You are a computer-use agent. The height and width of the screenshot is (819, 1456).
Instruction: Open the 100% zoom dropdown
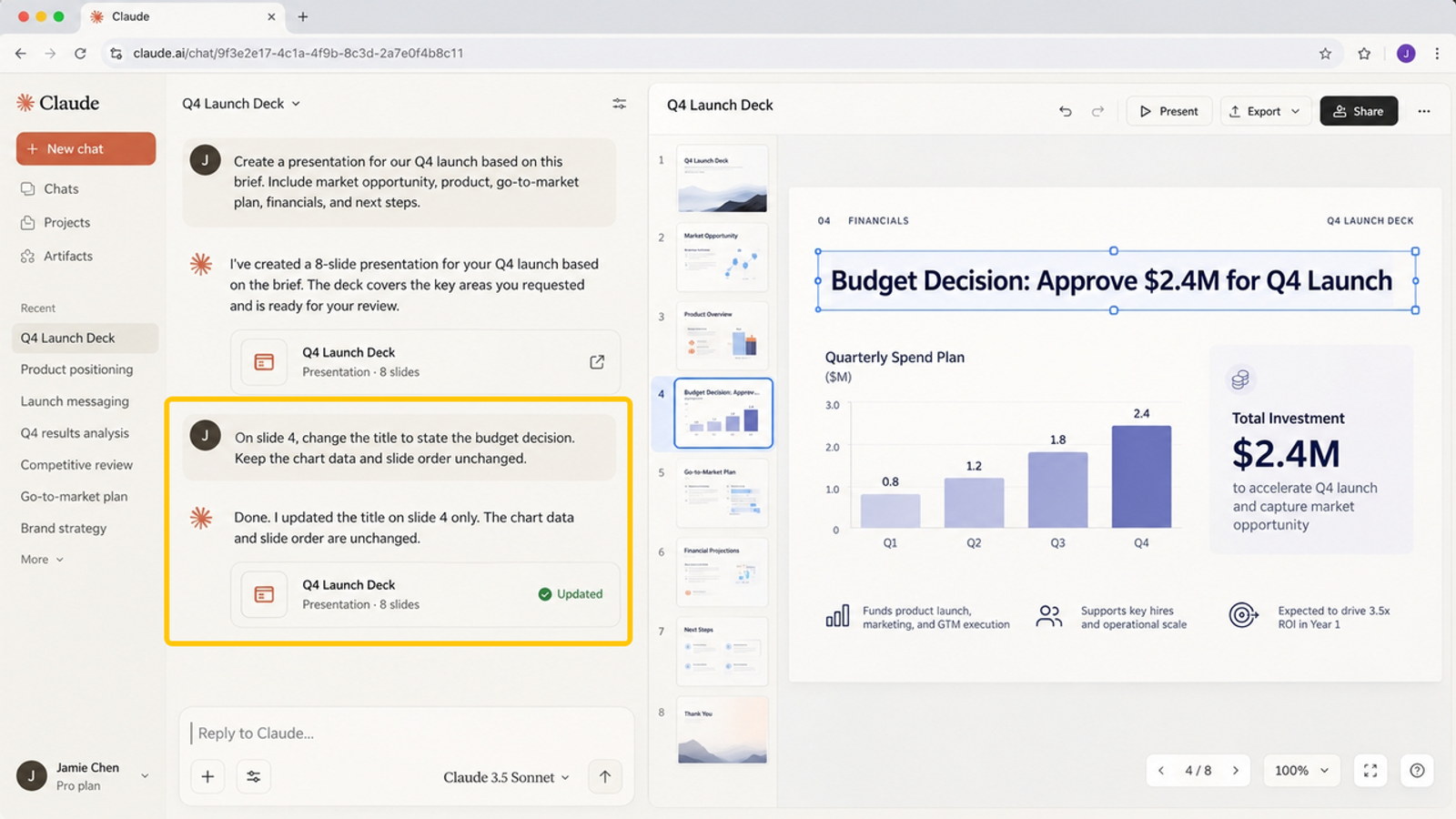click(x=1301, y=771)
